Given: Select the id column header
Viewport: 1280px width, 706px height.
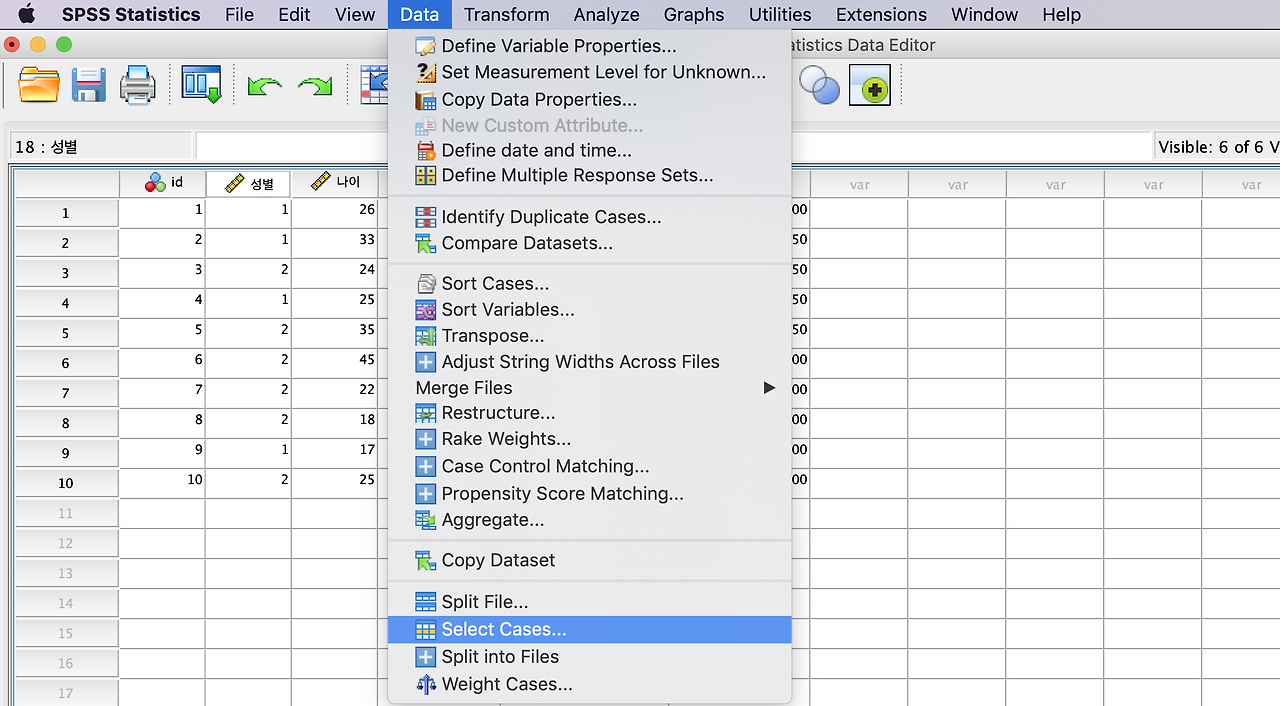Looking at the screenshot, I should 162,183.
